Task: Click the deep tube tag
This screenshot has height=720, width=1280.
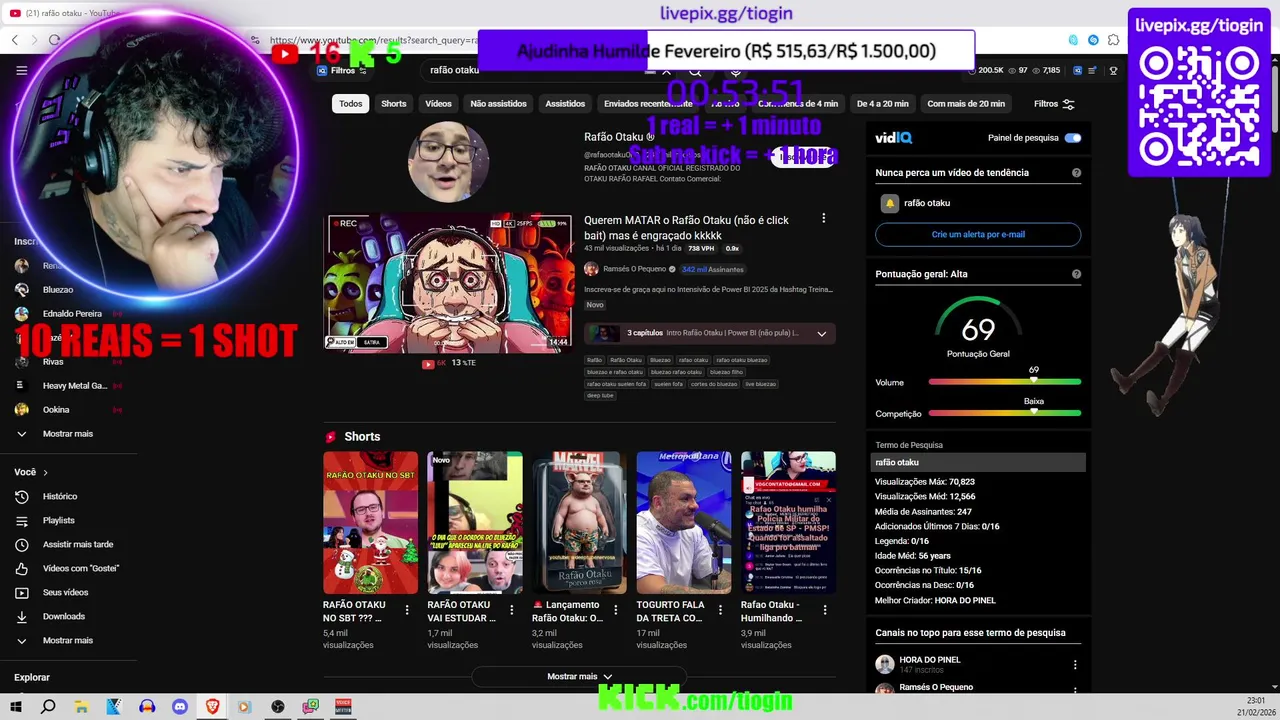Action: [x=600, y=396]
